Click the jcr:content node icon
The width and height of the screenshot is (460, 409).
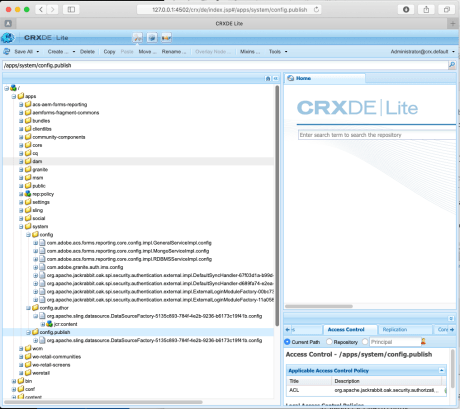(49, 324)
